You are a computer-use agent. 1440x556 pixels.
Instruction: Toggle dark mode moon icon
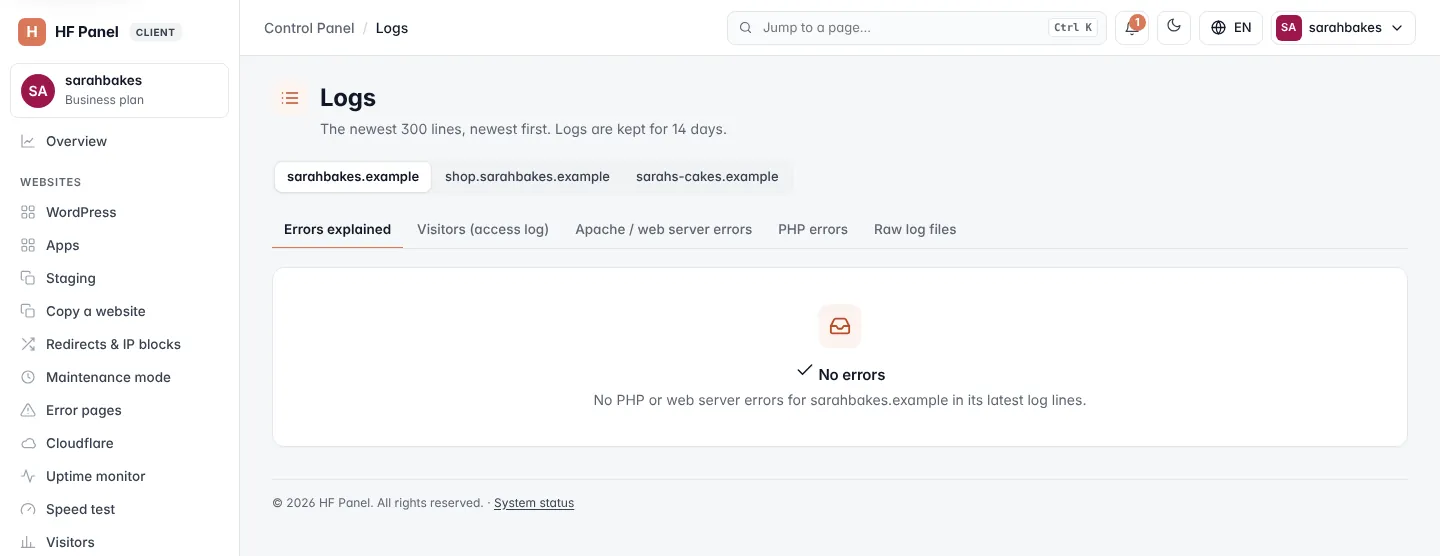[1174, 28]
